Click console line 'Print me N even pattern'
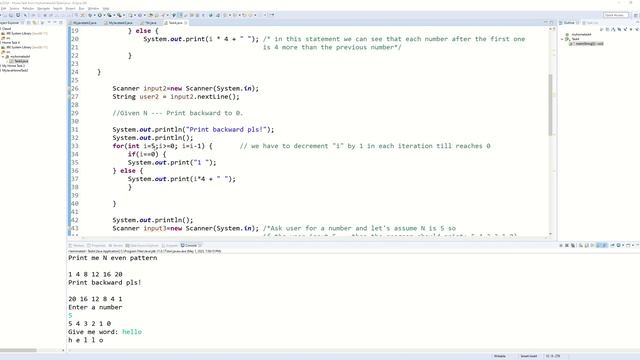The height and width of the screenshot is (360, 640). pyautogui.click(x=113, y=258)
